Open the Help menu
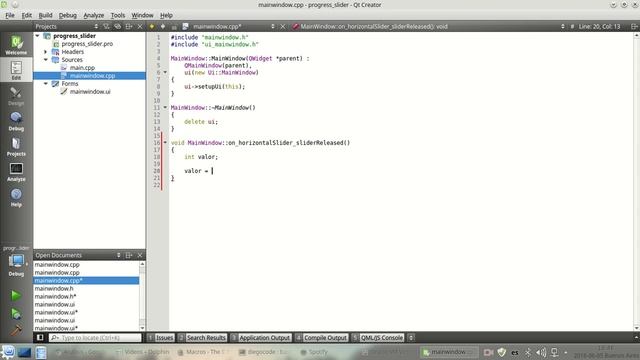Screen dimensions: 640x360 (166, 15)
